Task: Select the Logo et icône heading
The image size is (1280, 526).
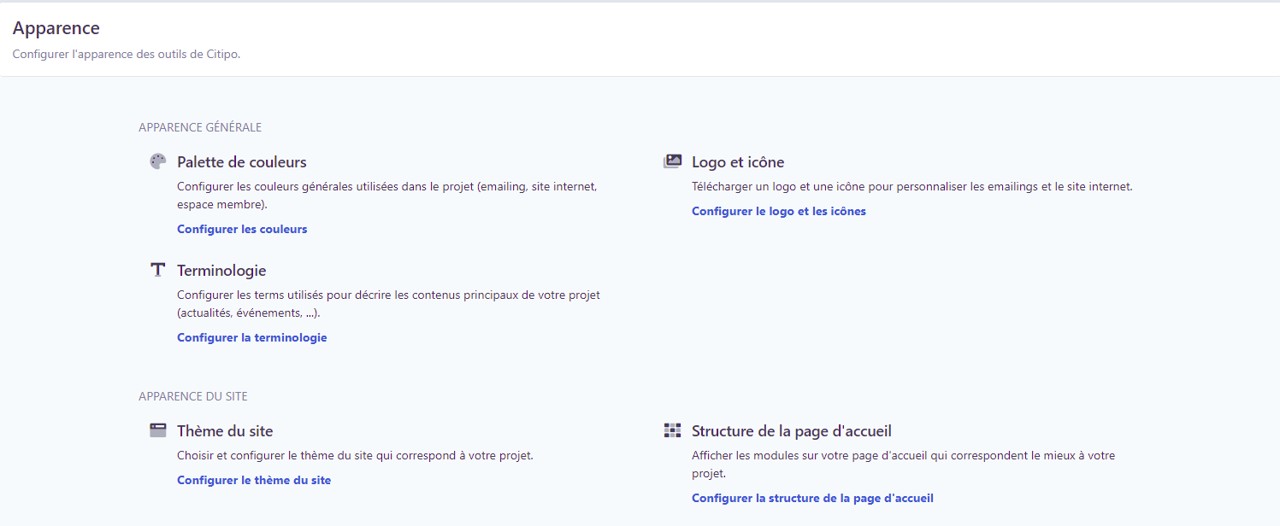Action: (738, 162)
